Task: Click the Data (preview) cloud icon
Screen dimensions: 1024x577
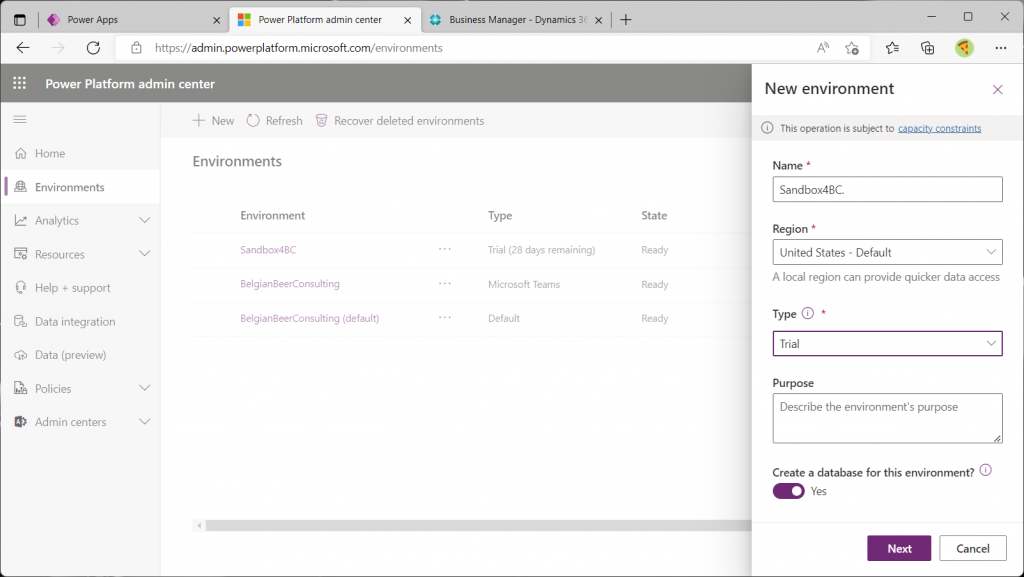Action: 21,355
